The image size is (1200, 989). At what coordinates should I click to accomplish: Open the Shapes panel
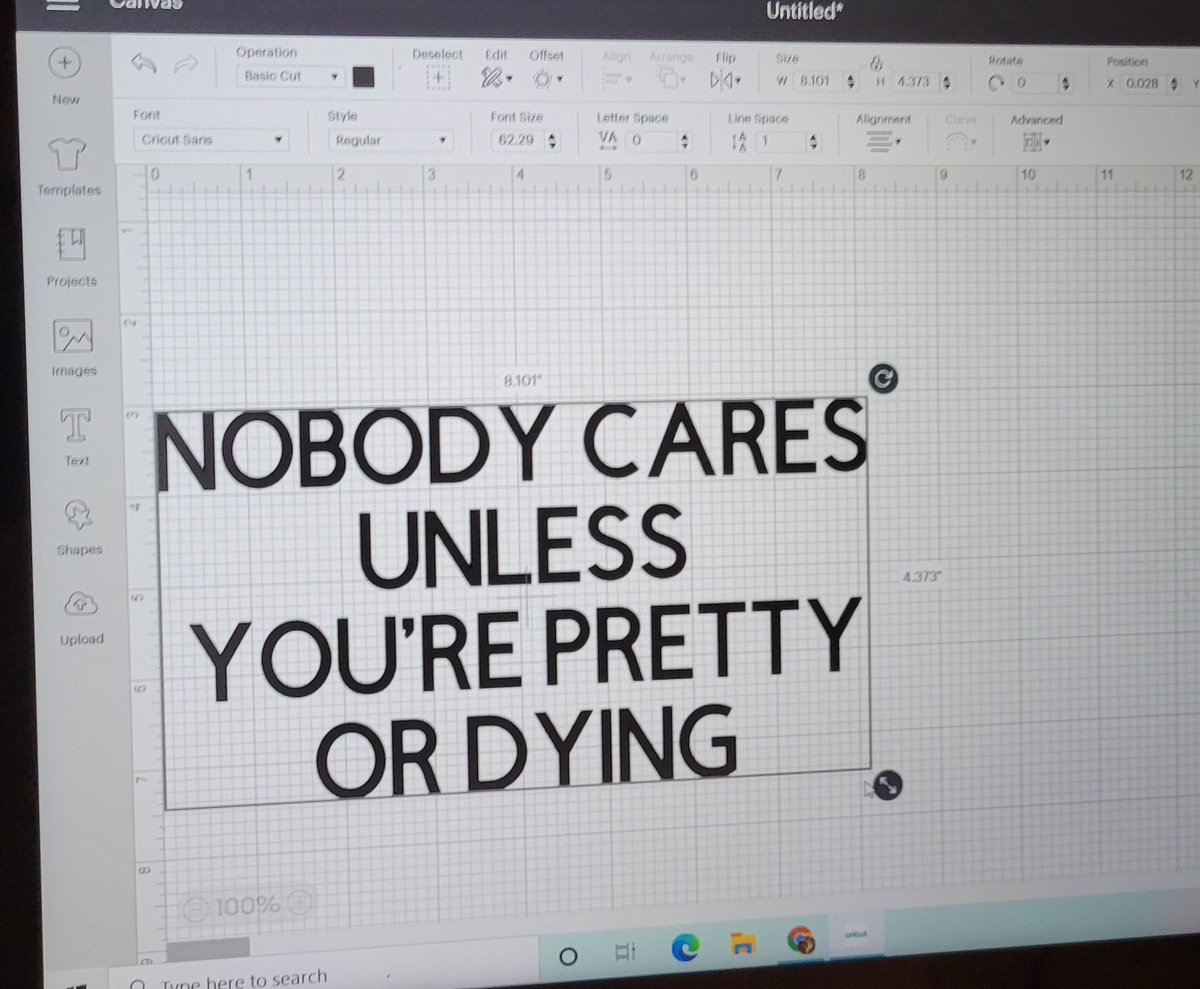point(79,515)
